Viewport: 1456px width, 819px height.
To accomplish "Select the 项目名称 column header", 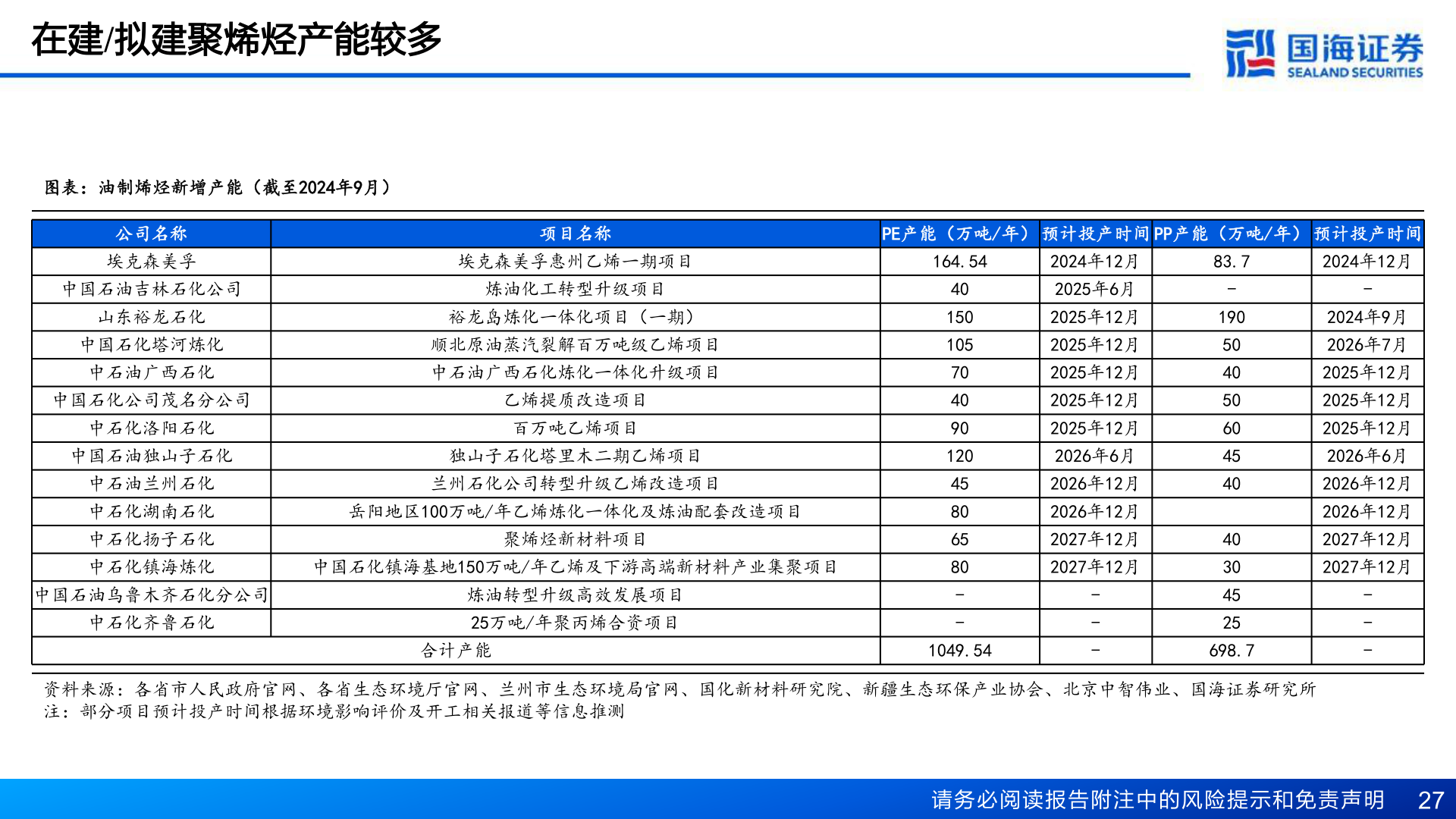I will [573, 234].
